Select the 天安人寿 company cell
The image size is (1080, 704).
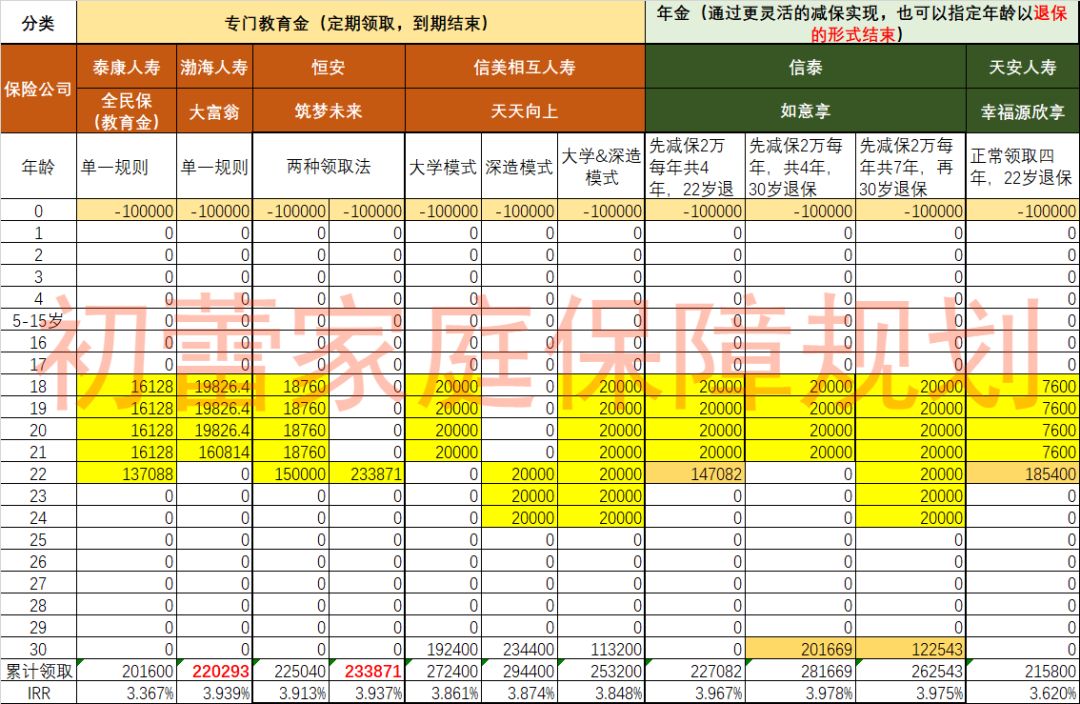tap(1023, 67)
